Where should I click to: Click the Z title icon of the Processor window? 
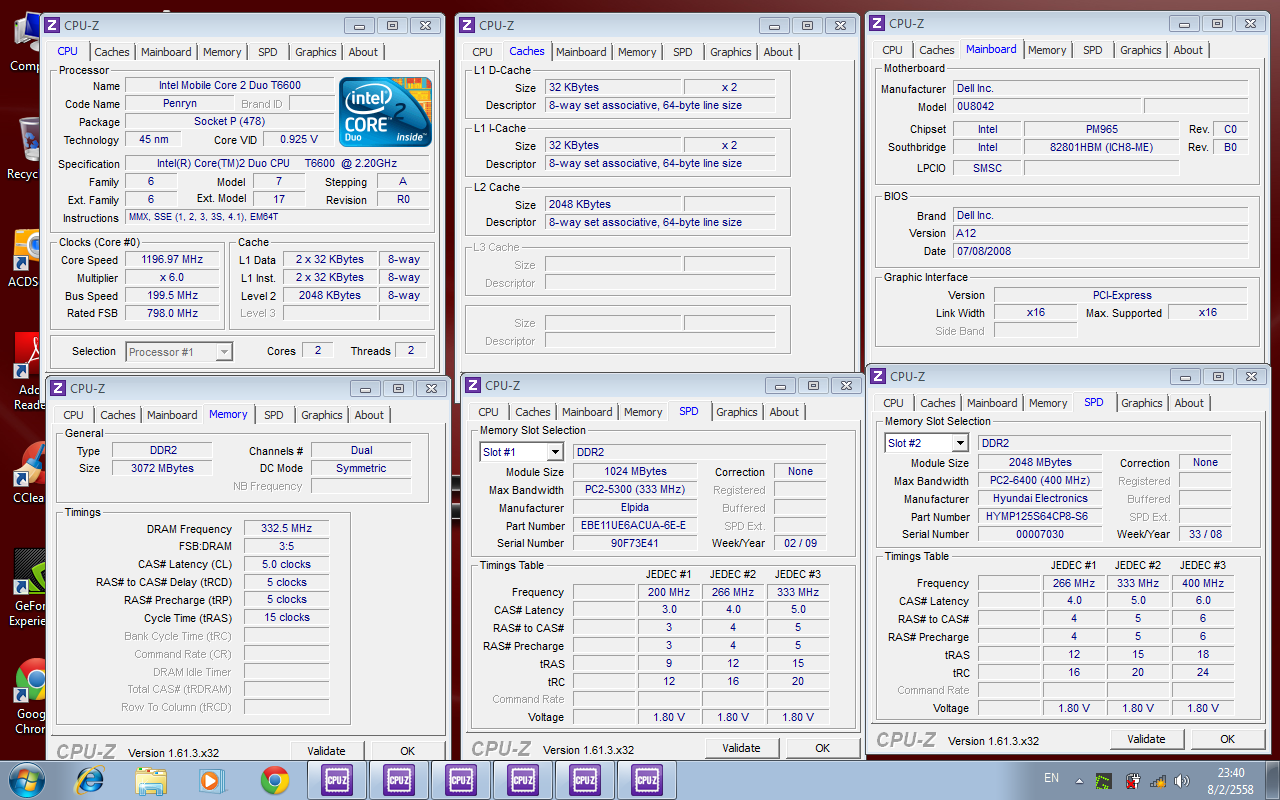tap(53, 25)
